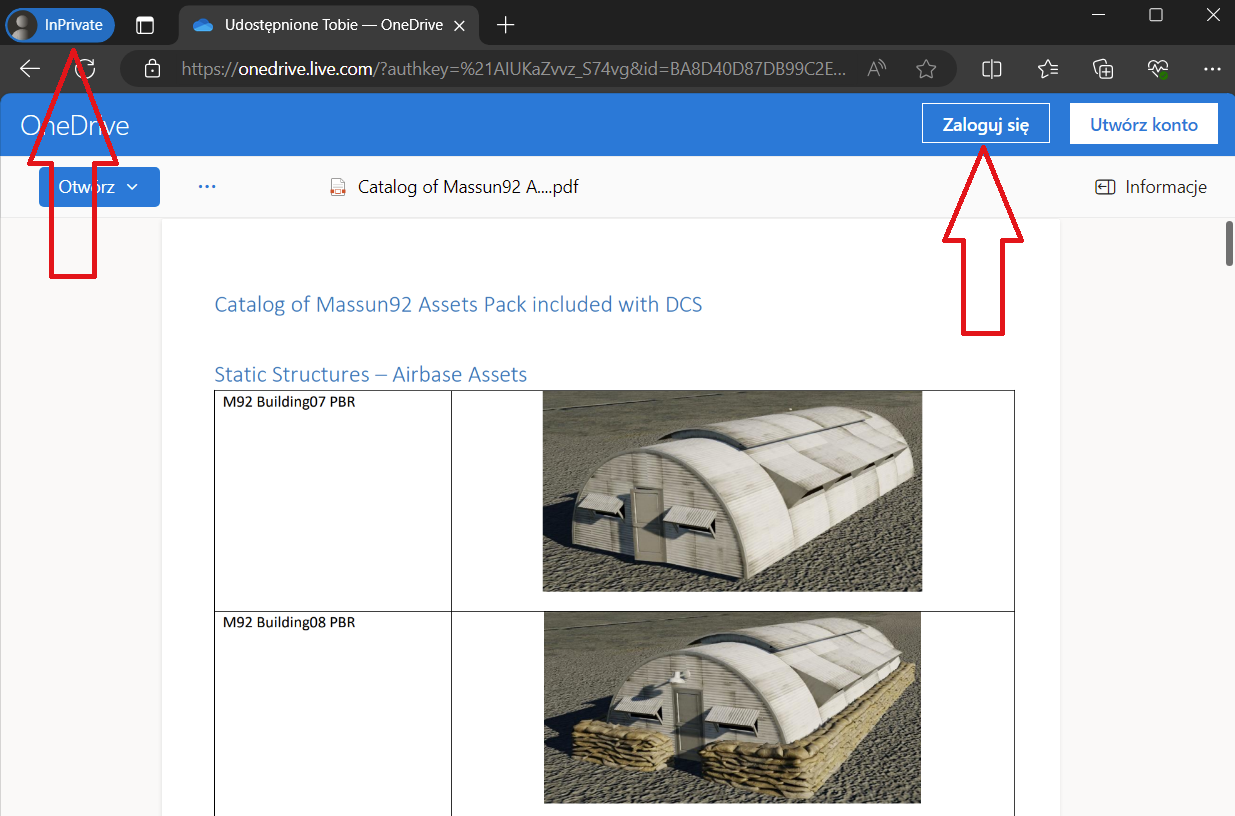
Task: Click the Catalog of Massun92 A....pdf file name
Action: click(x=468, y=187)
